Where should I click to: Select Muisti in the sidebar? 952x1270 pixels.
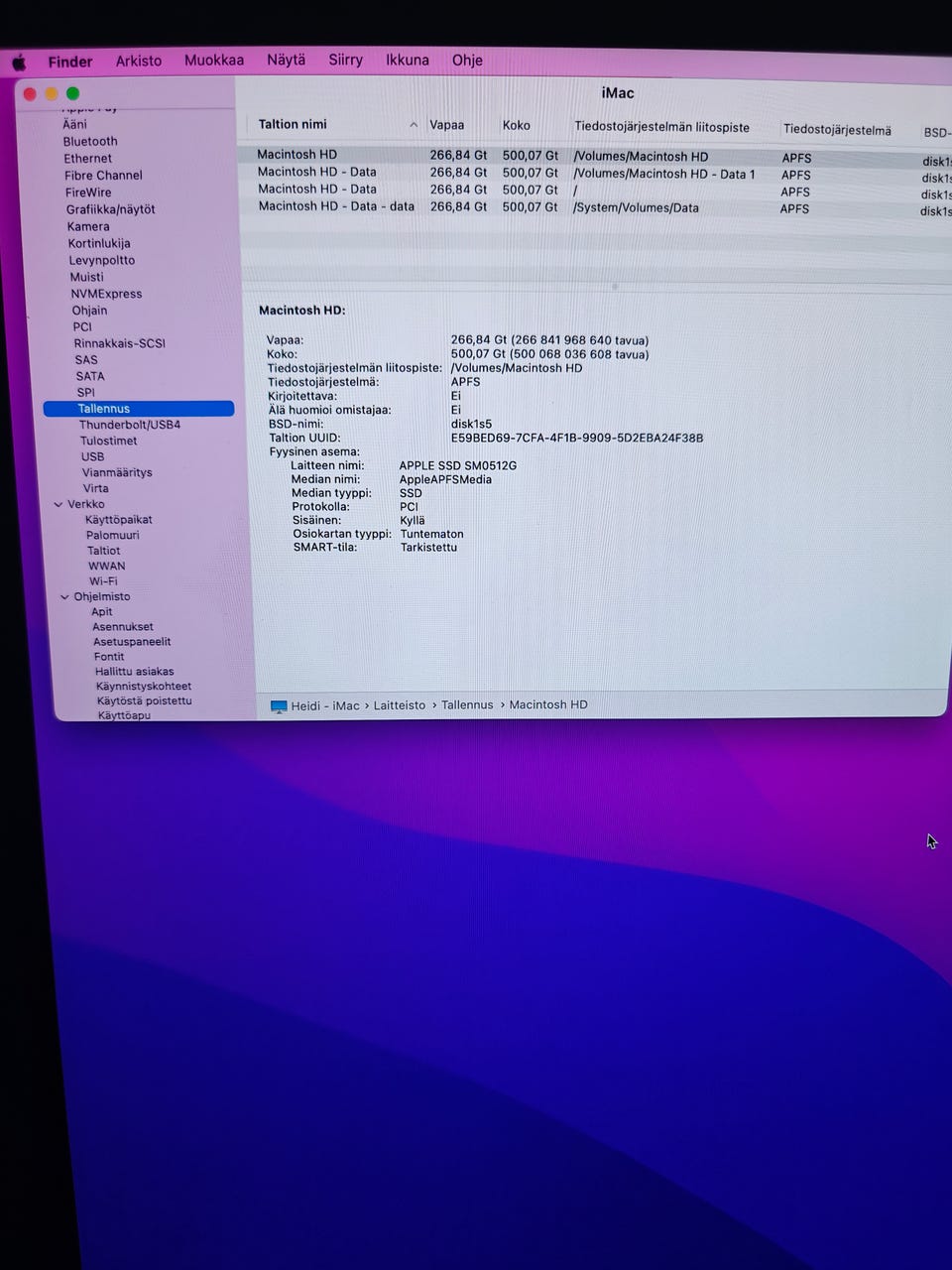pos(87,277)
